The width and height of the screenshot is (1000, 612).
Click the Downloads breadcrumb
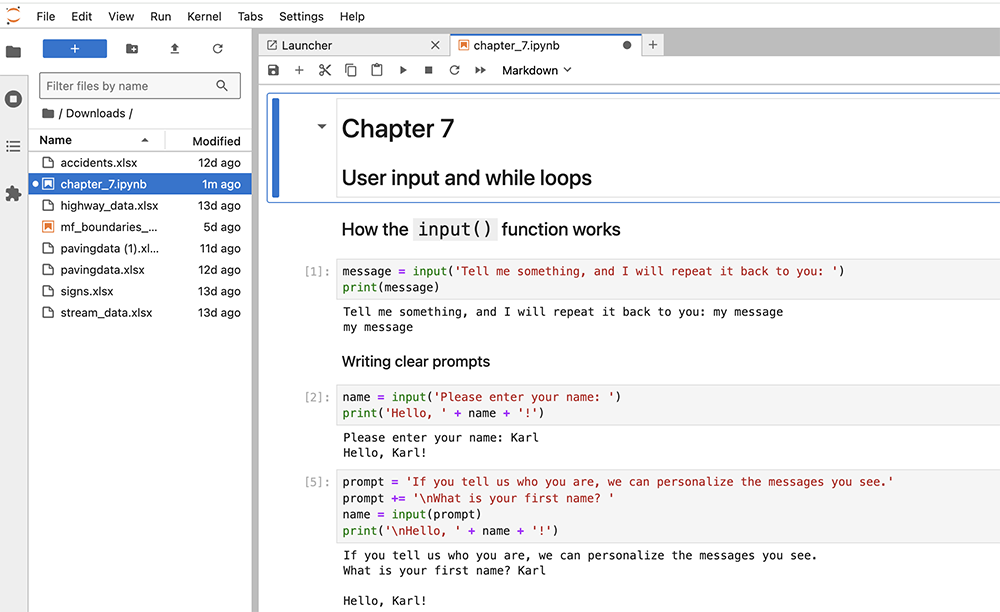click(x=96, y=113)
